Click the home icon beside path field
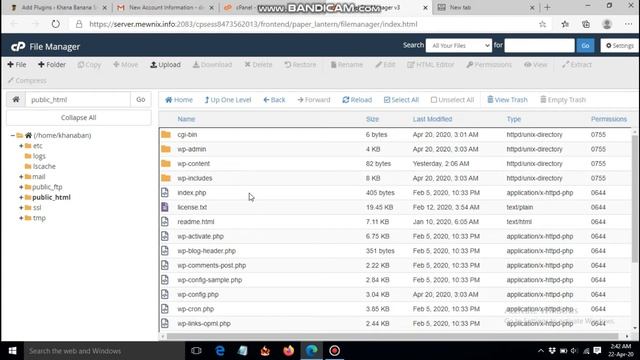This screenshot has width=640, height=360. pos(16,100)
